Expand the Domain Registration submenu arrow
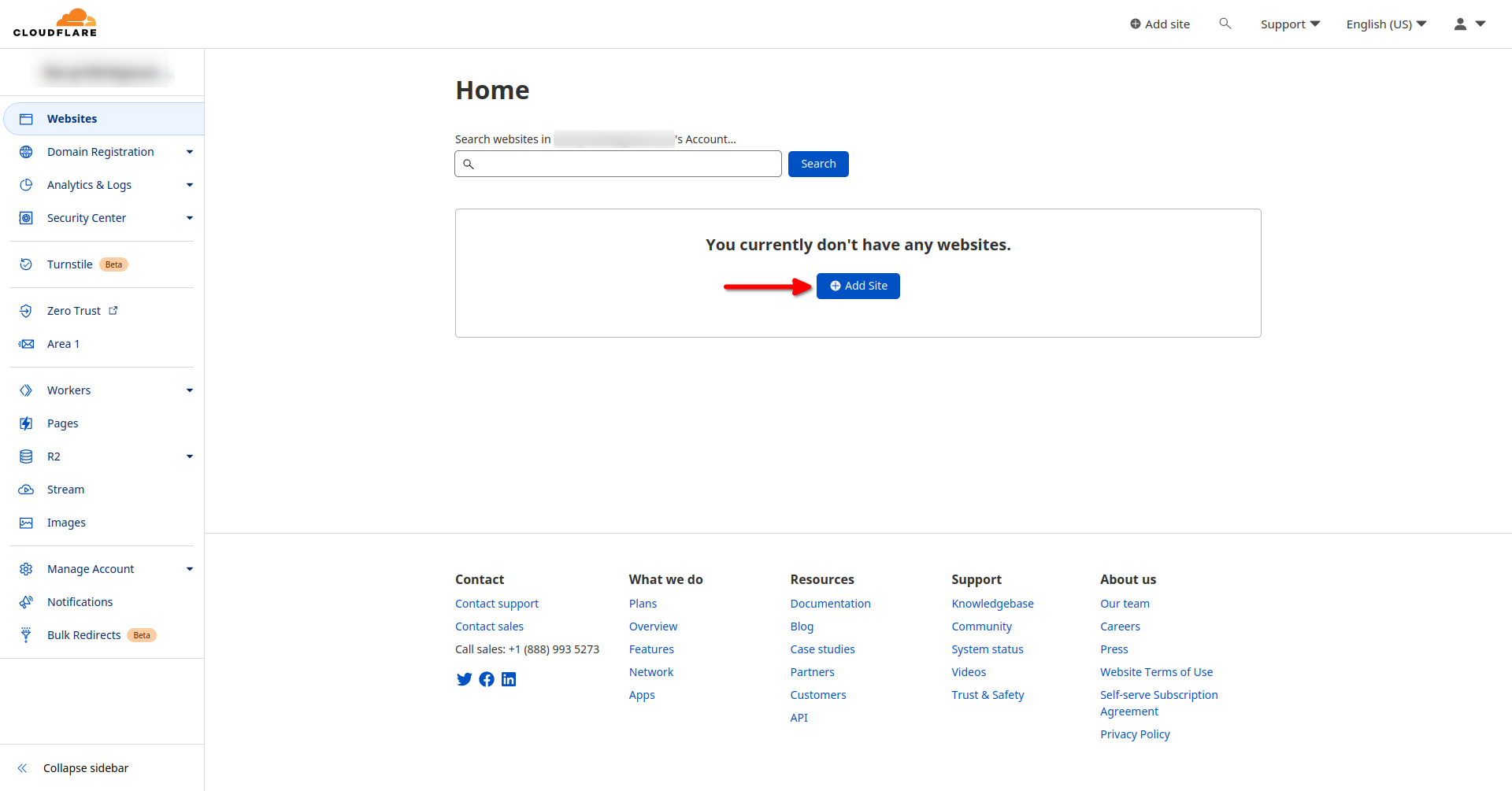The image size is (1512, 791). [x=190, y=152]
